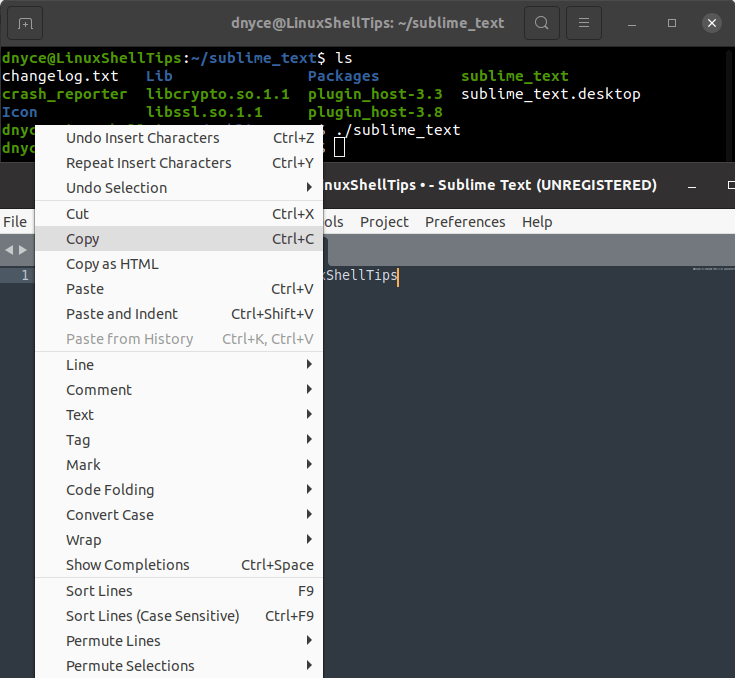735x678 pixels.
Task: Click Cut in the Edit menu
Action: coord(179,214)
